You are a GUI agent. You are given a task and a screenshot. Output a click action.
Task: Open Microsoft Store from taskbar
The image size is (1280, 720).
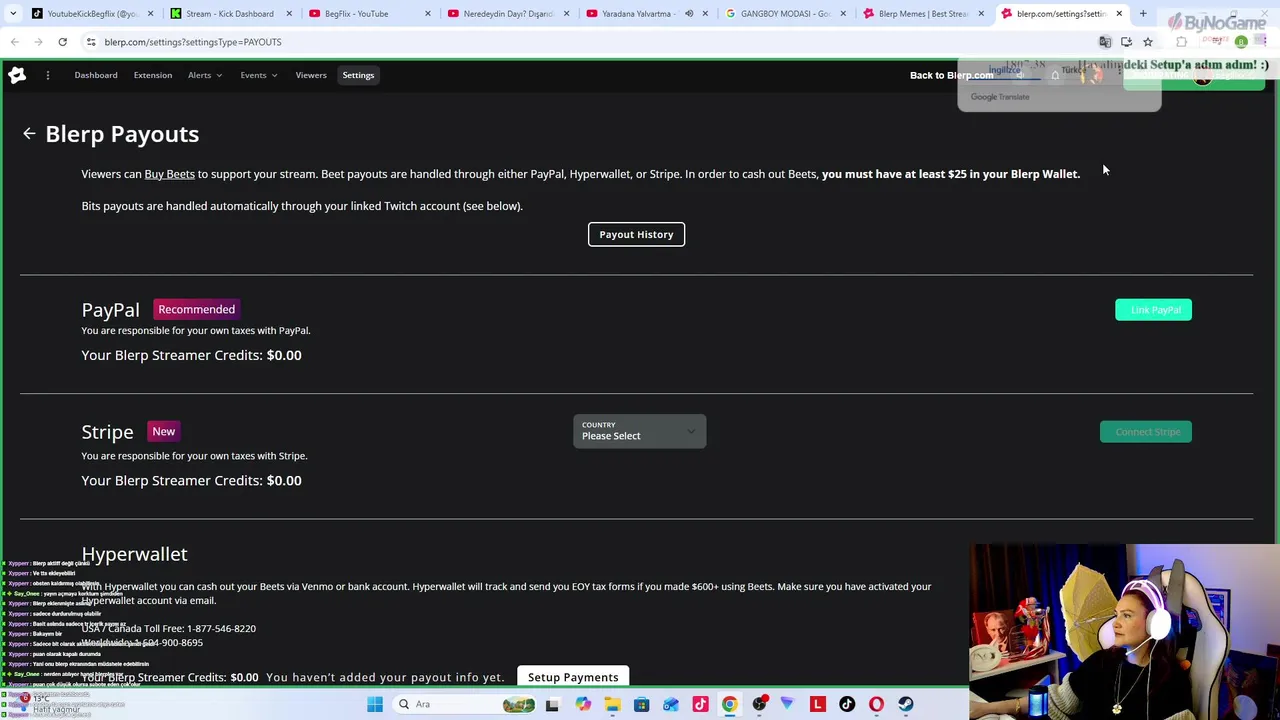(x=641, y=704)
